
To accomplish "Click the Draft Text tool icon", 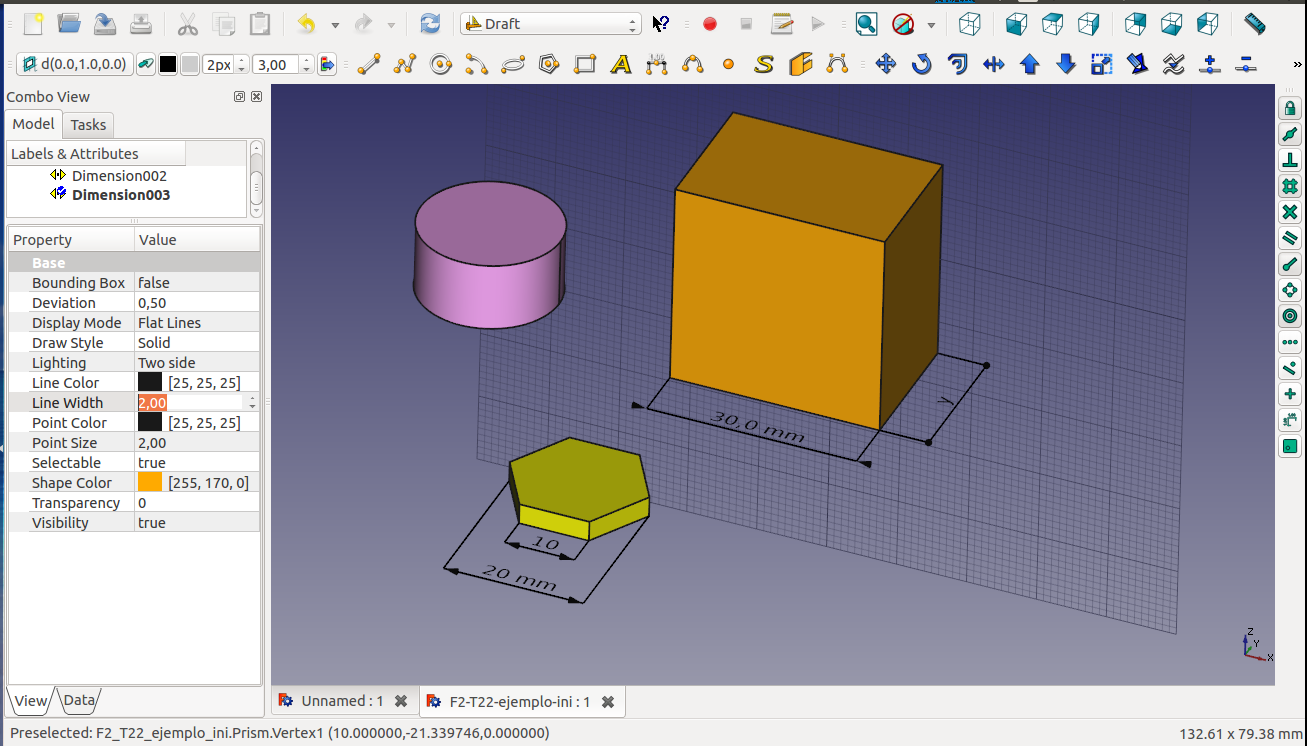I will 621,65.
